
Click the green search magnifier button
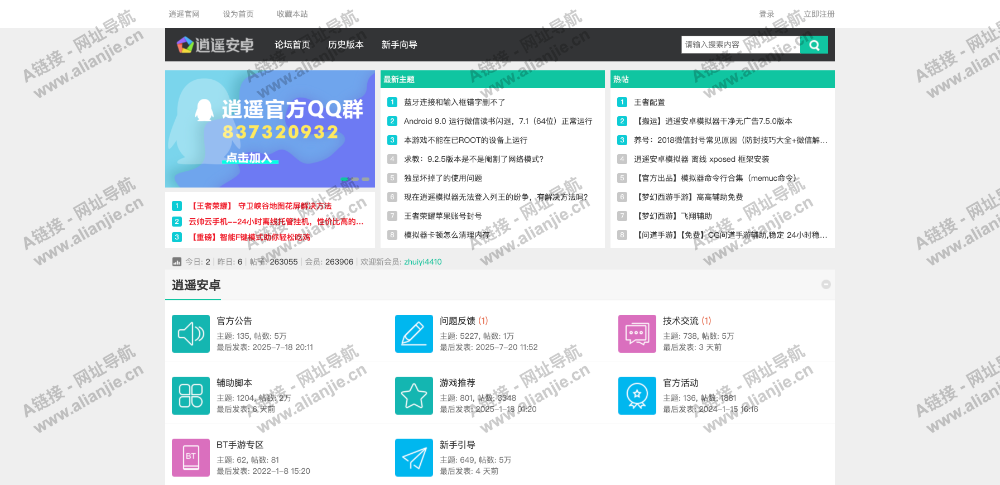[x=815, y=44]
